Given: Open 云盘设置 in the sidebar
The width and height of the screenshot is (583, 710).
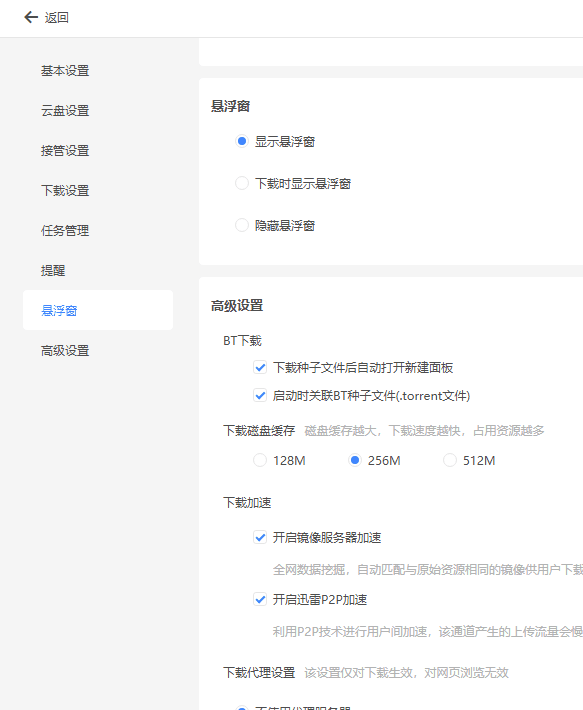Looking at the screenshot, I should pyautogui.click(x=65, y=110).
